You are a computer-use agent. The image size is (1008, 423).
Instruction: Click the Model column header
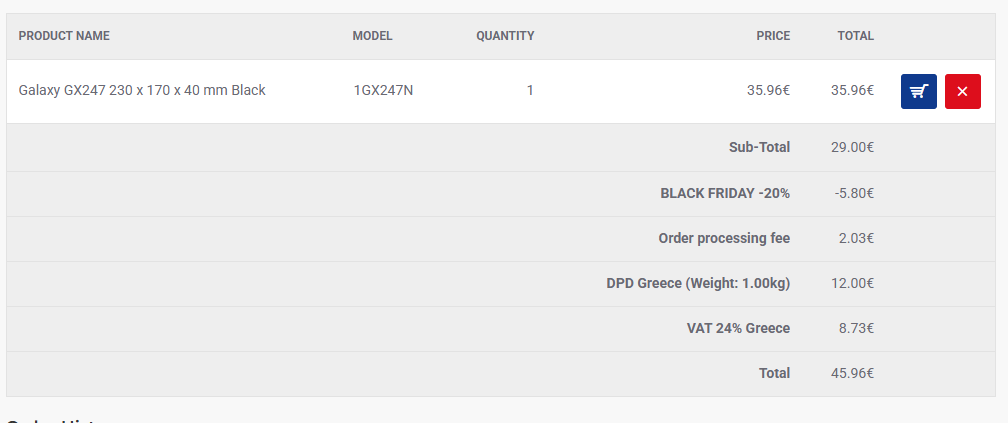point(372,36)
